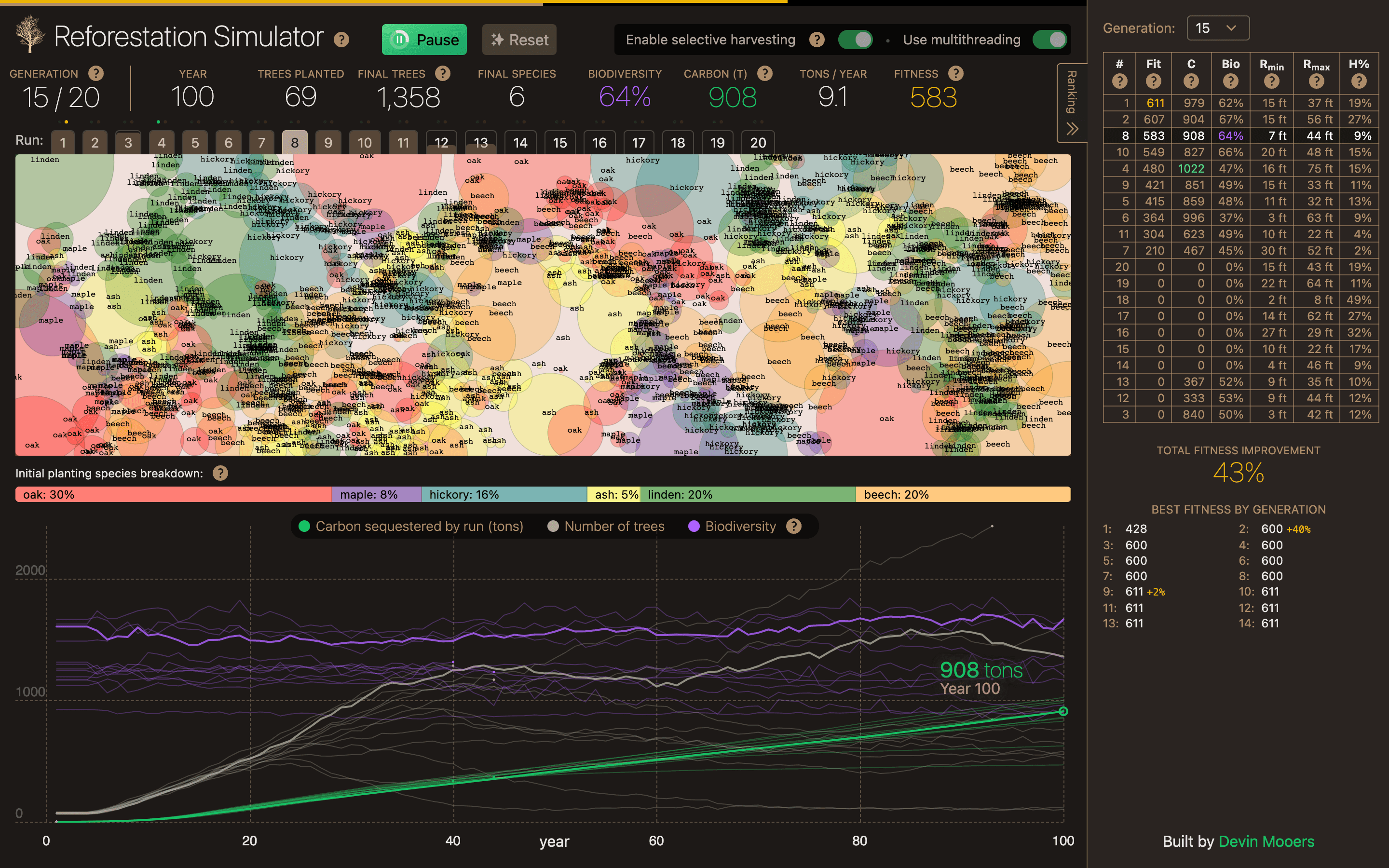Click the help icon beside FINAL TREES
This screenshot has width=1389, height=868.
[443, 73]
